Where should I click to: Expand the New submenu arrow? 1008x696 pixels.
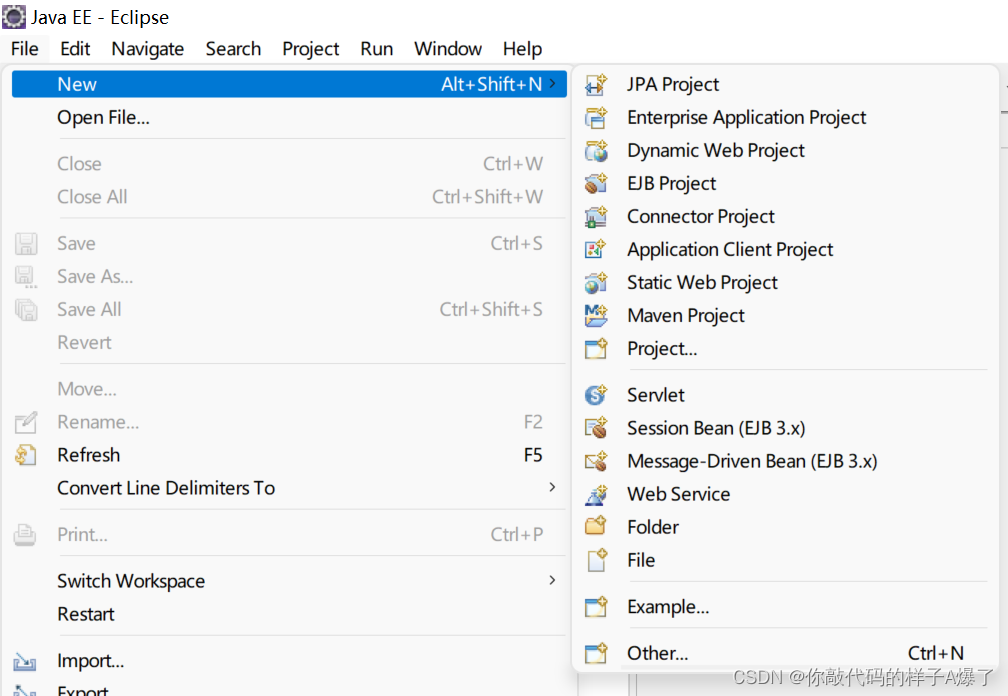coord(552,84)
